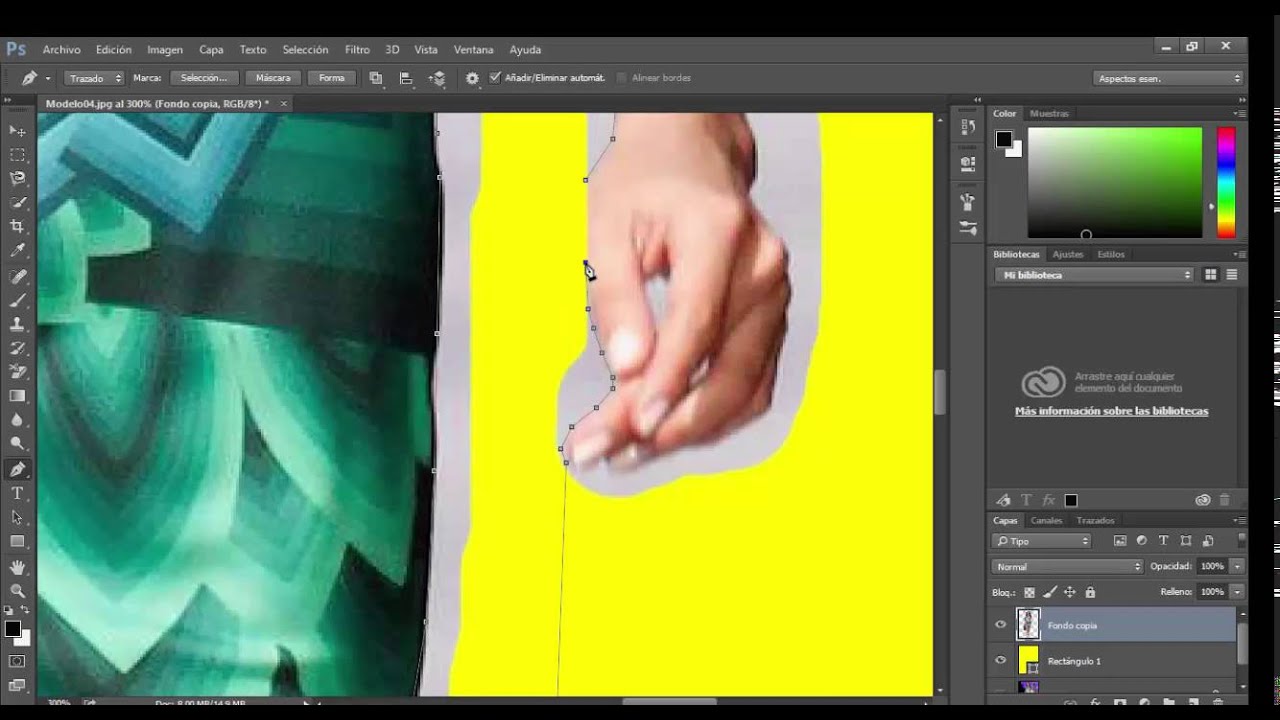Toggle Alinear bordes checkbox

[x=622, y=78]
